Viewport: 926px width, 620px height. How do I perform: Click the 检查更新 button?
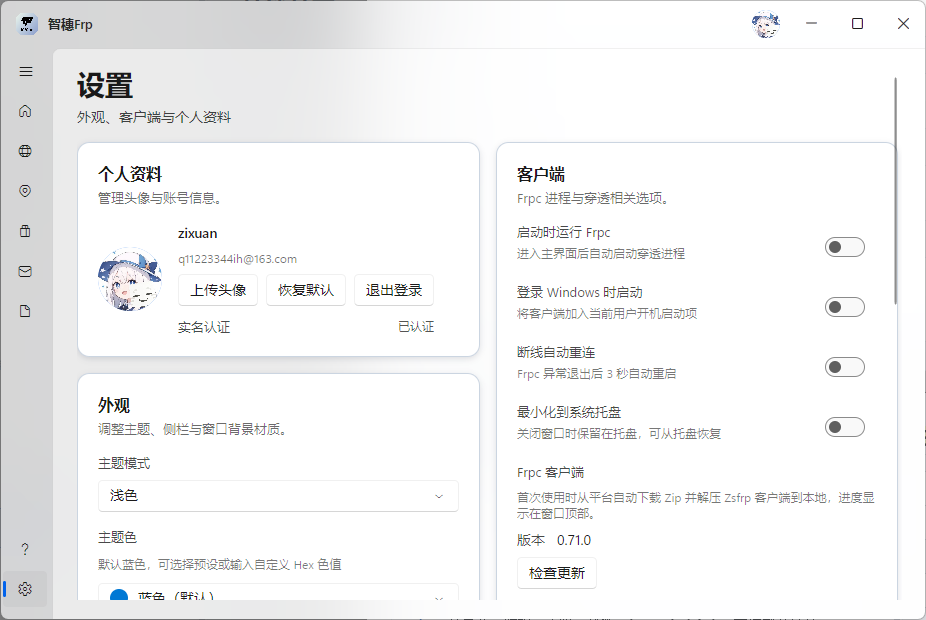click(557, 573)
